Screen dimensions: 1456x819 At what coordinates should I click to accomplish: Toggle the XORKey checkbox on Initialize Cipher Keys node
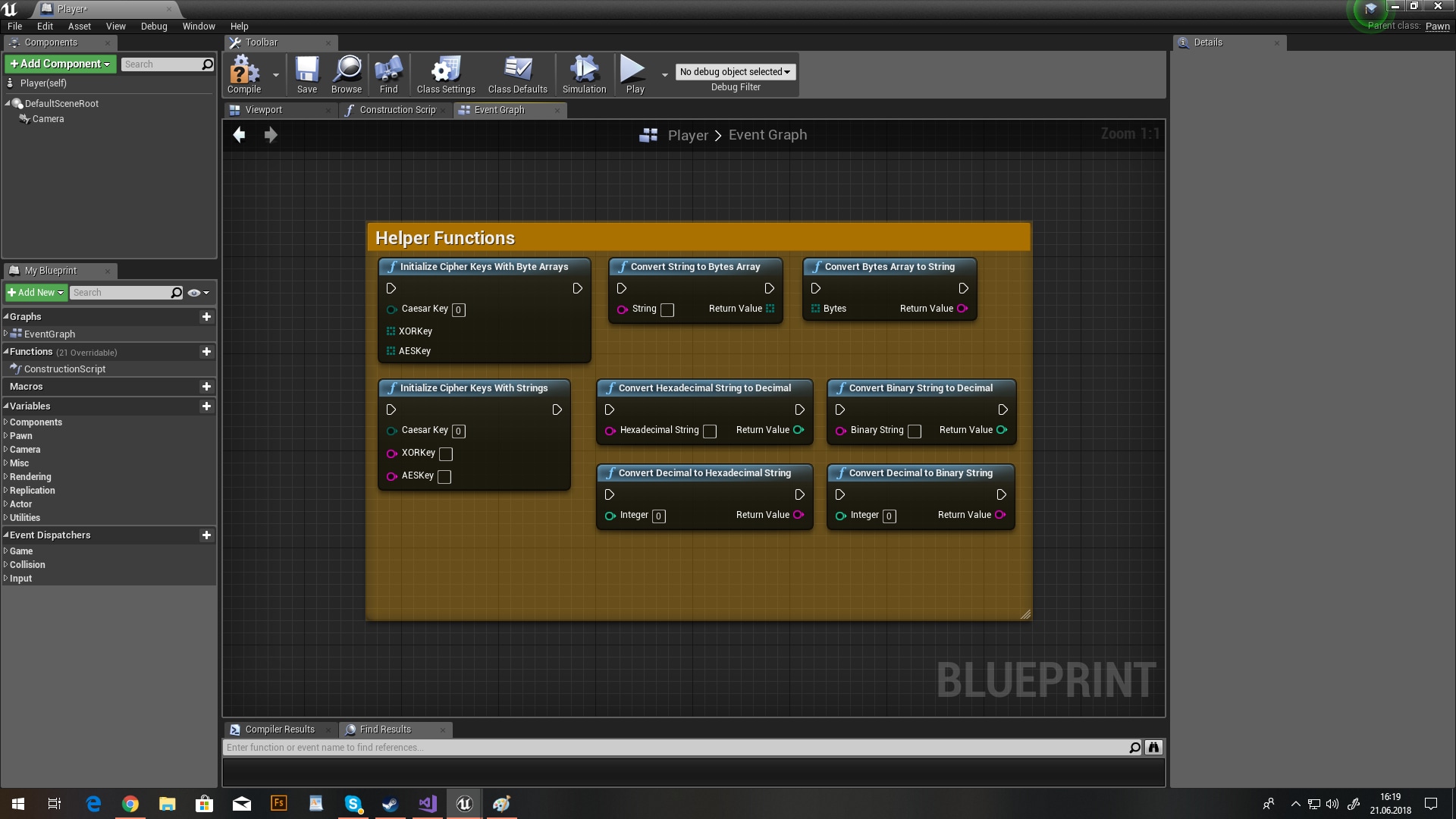coord(445,454)
